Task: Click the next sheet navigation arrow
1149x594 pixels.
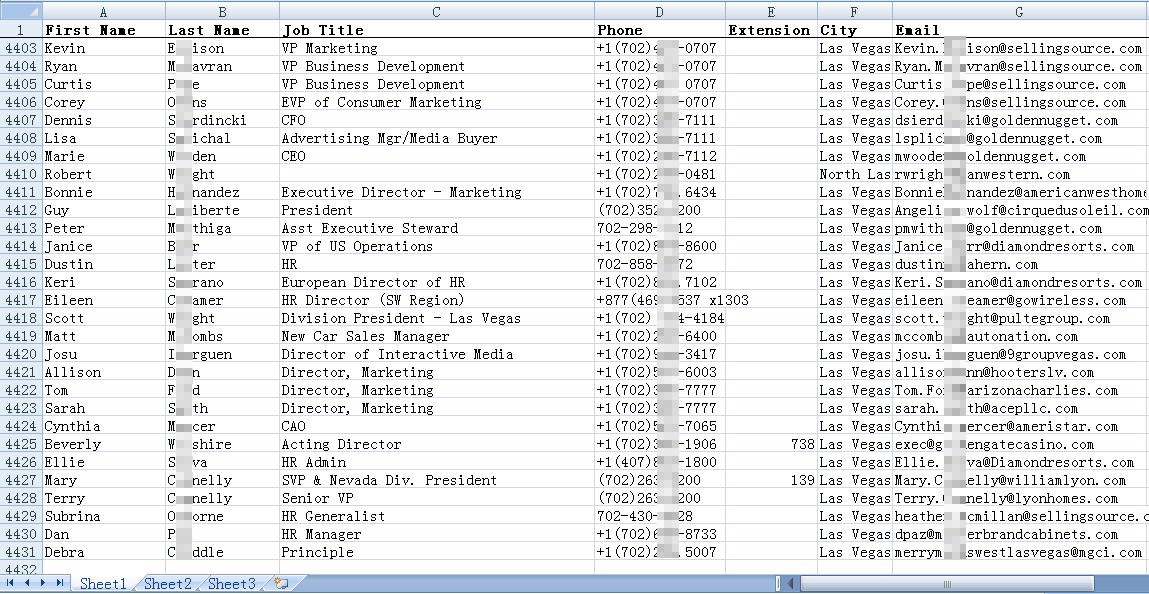Action: click(x=43, y=583)
